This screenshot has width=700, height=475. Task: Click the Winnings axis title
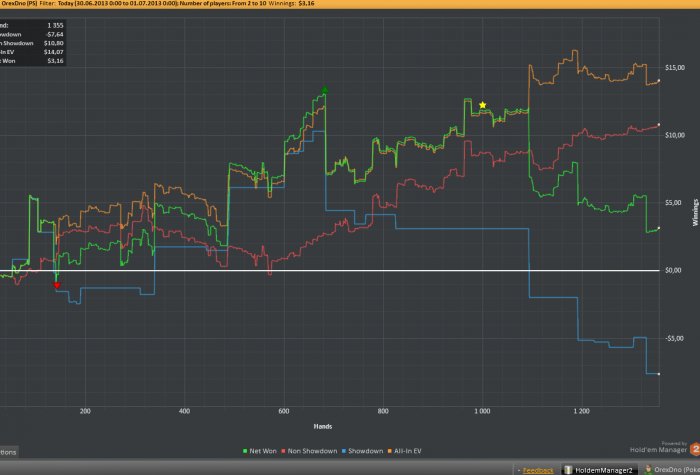(695, 212)
